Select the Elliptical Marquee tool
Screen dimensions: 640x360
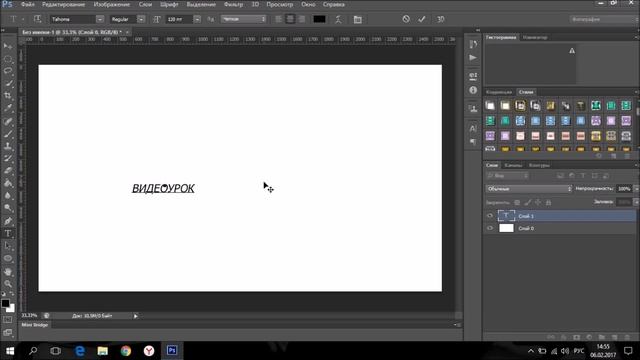coord(8,59)
